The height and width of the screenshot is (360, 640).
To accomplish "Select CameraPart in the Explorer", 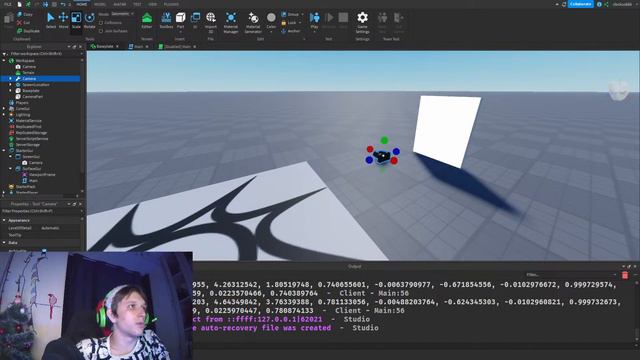I will [x=32, y=97].
